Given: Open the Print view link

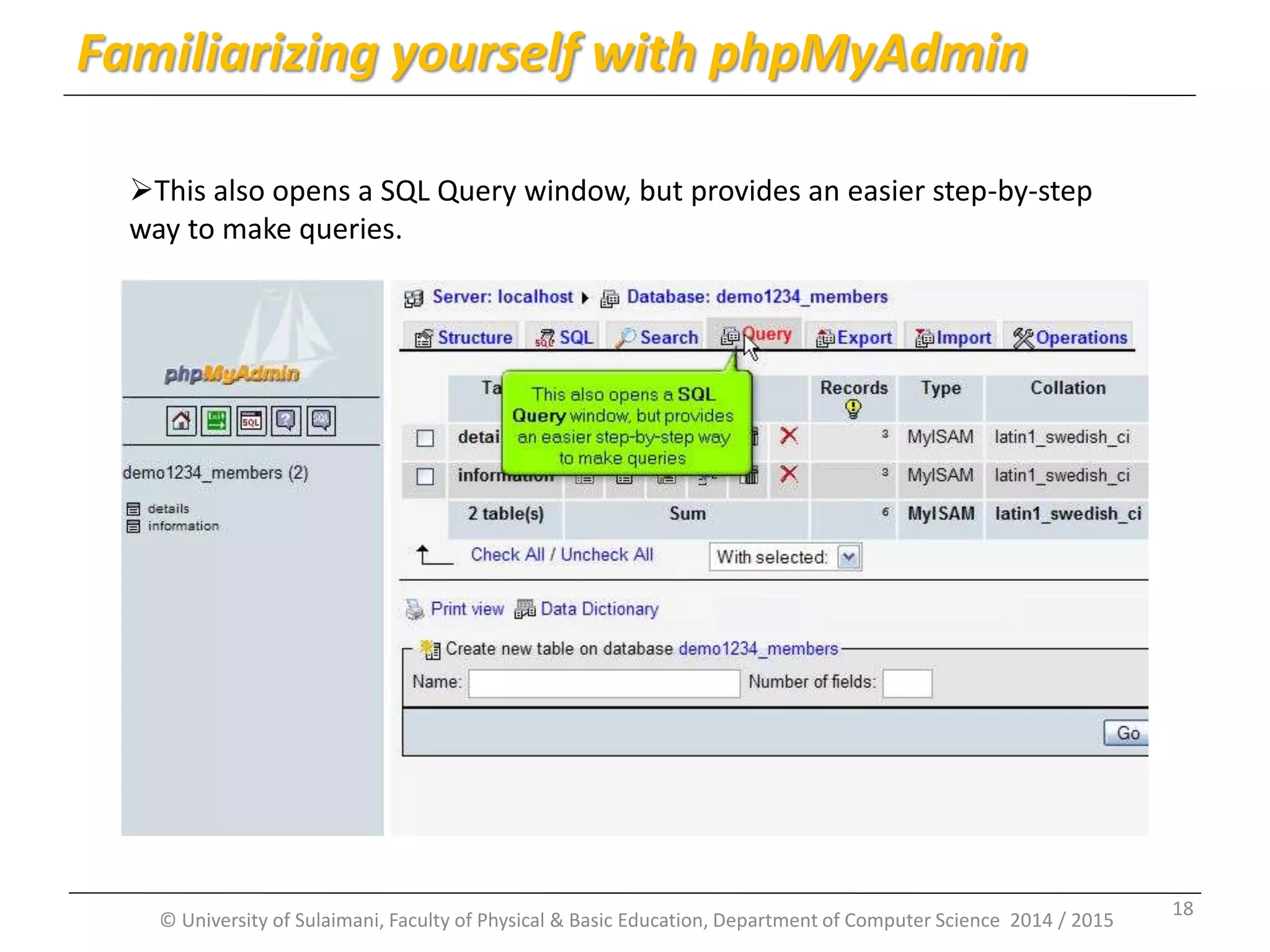Looking at the screenshot, I should pos(467,609).
